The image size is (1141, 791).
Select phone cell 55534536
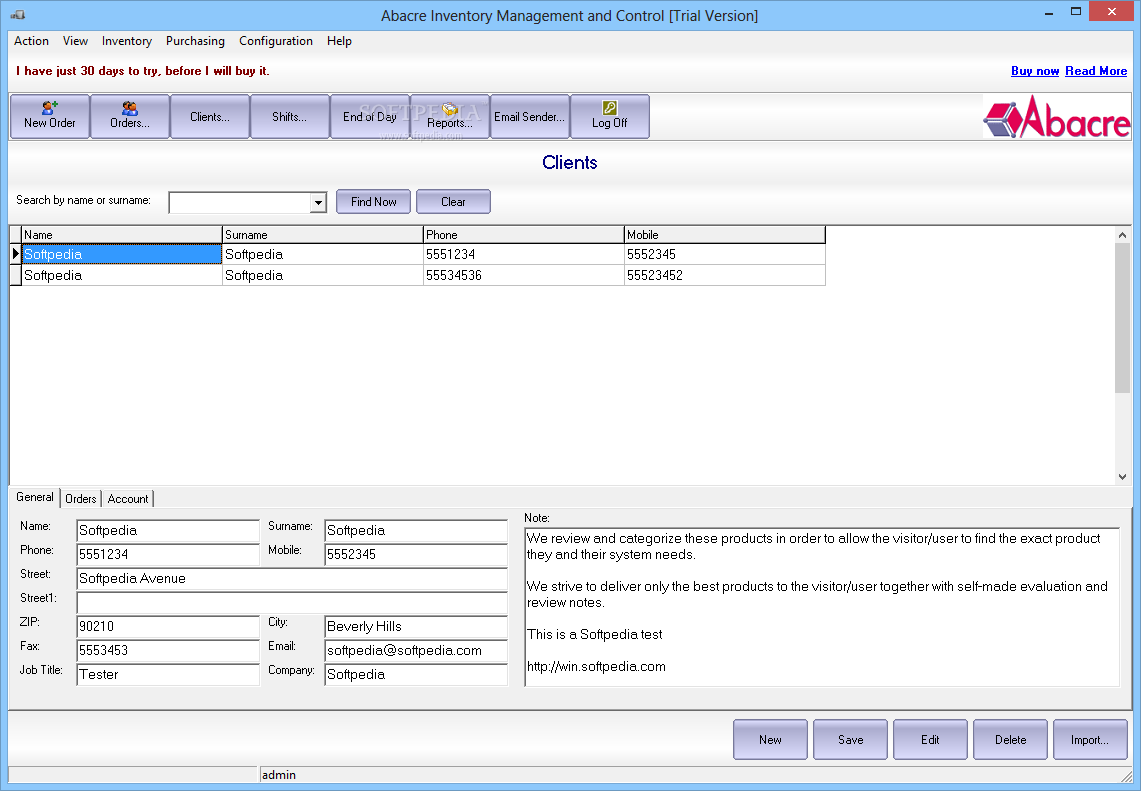[x=523, y=275]
